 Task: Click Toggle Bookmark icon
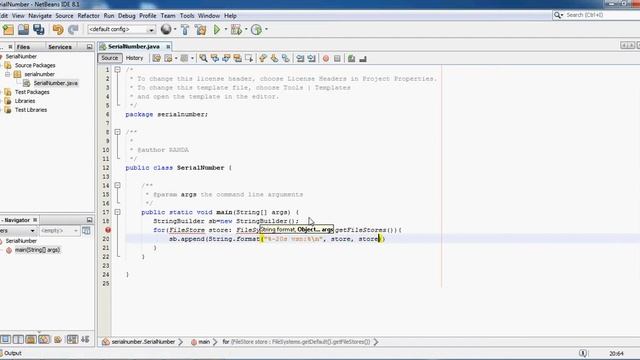pyautogui.click(x=286, y=59)
